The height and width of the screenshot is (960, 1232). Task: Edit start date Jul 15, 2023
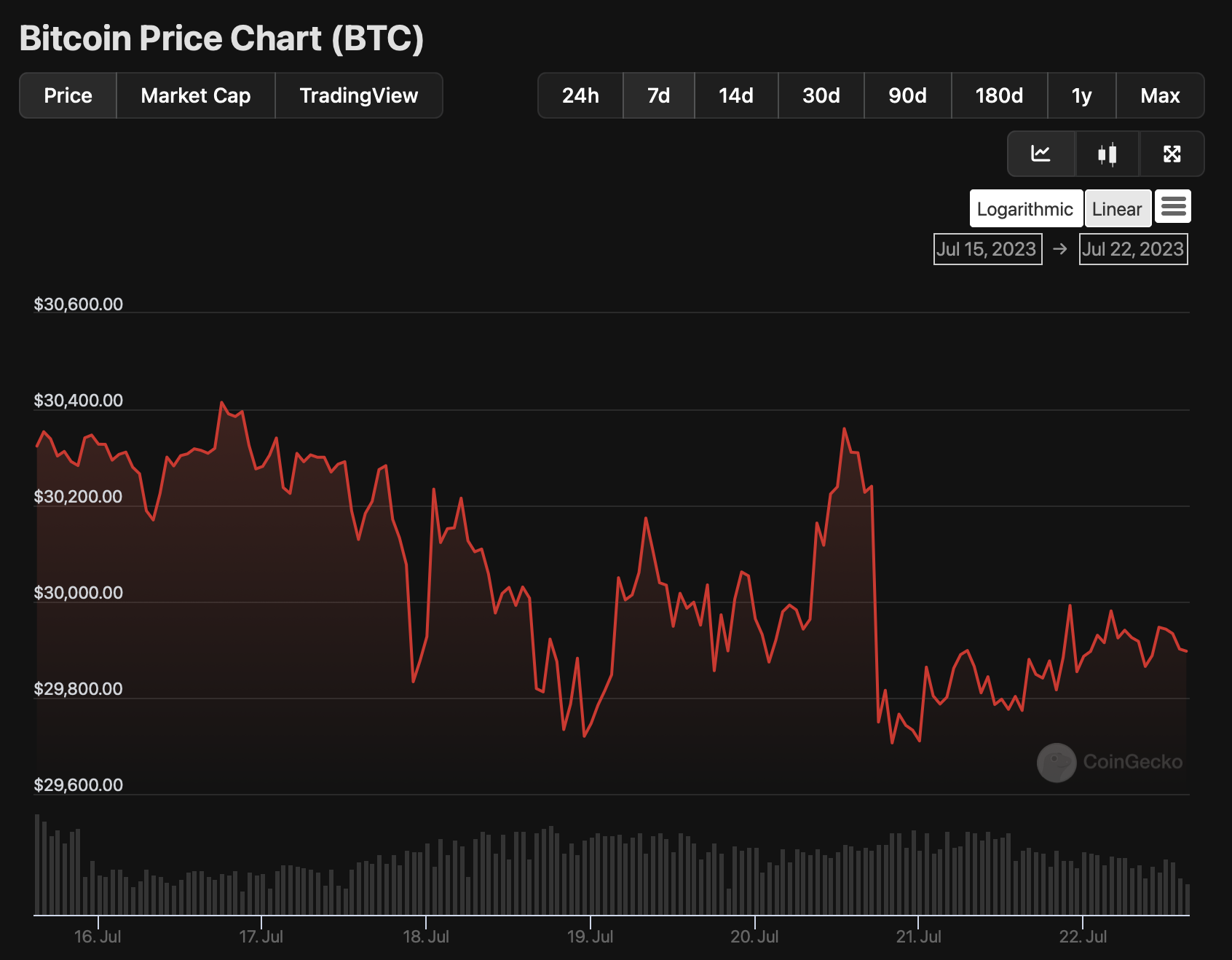(x=987, y=249)
